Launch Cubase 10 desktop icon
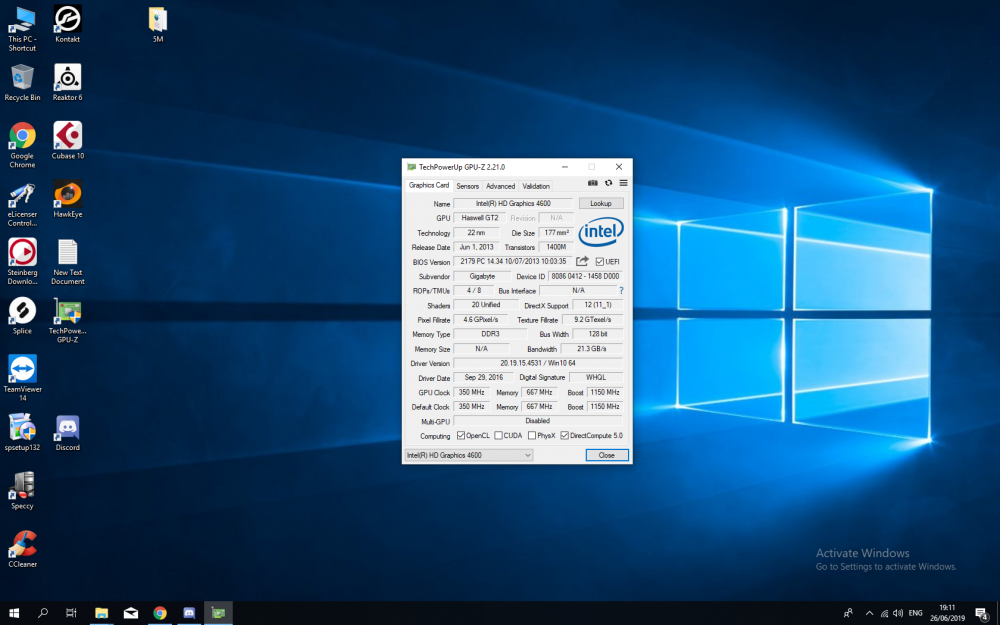The height and width of the screenshot is (625, 1000). (68, 140)
